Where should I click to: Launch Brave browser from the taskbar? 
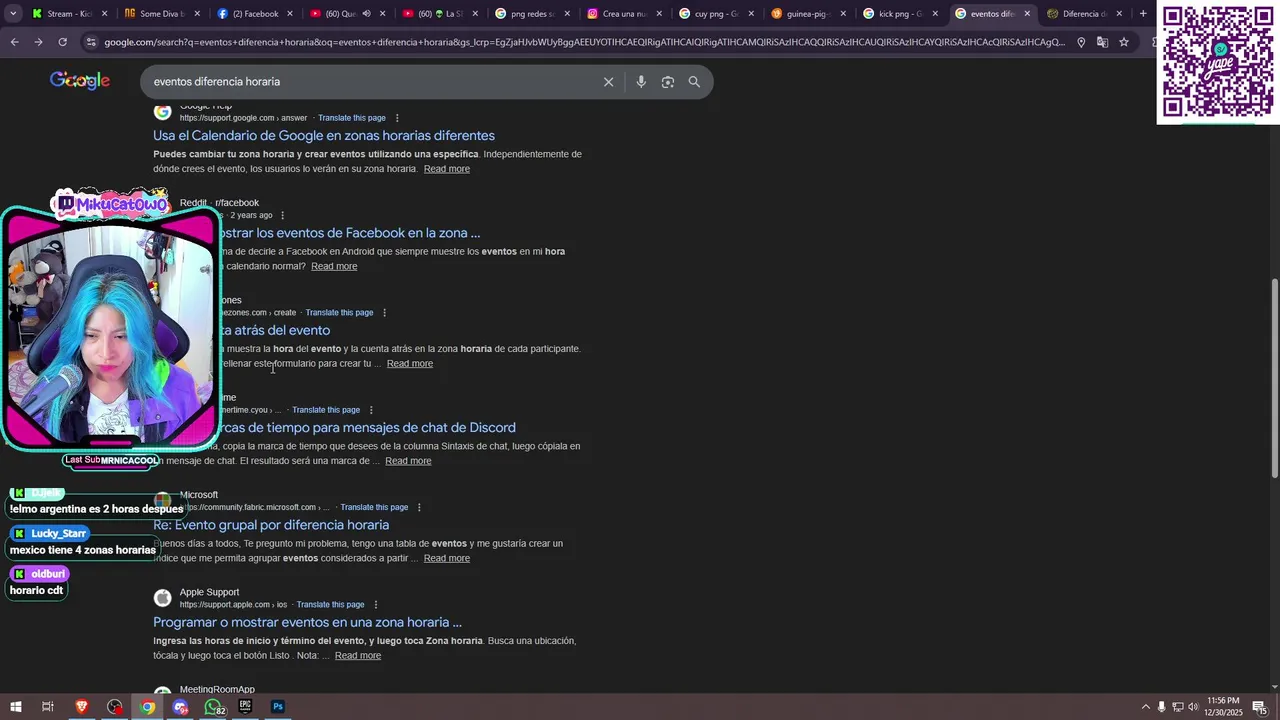[x=81, y=707]
